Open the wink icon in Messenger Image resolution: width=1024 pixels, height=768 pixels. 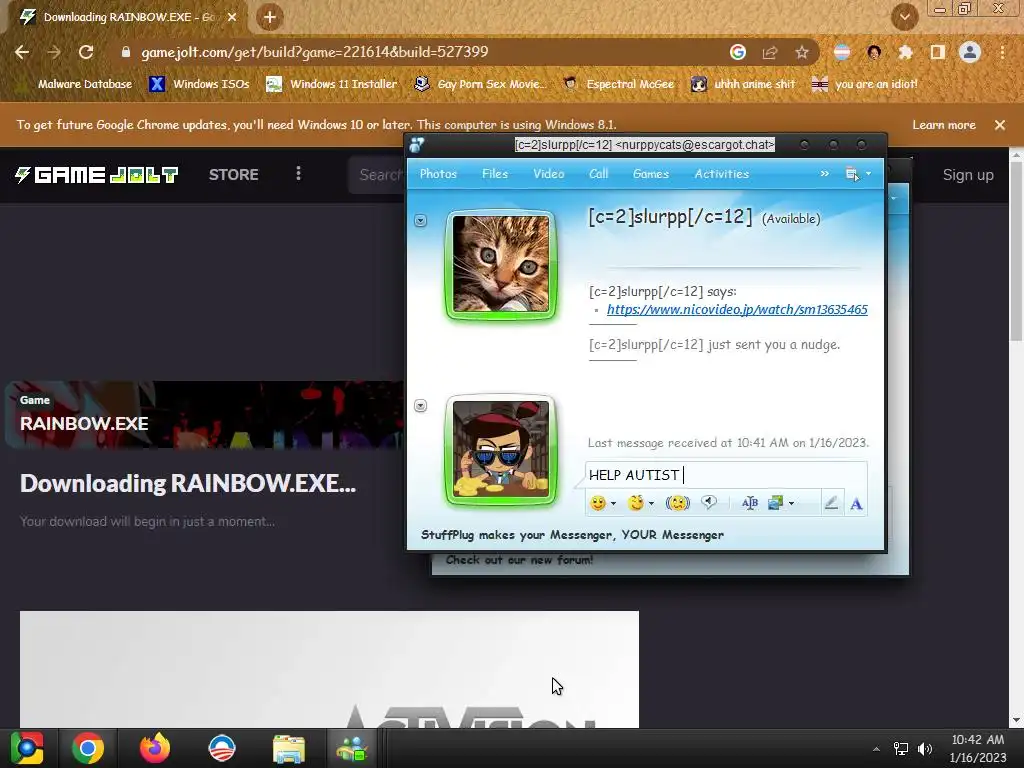635,503
